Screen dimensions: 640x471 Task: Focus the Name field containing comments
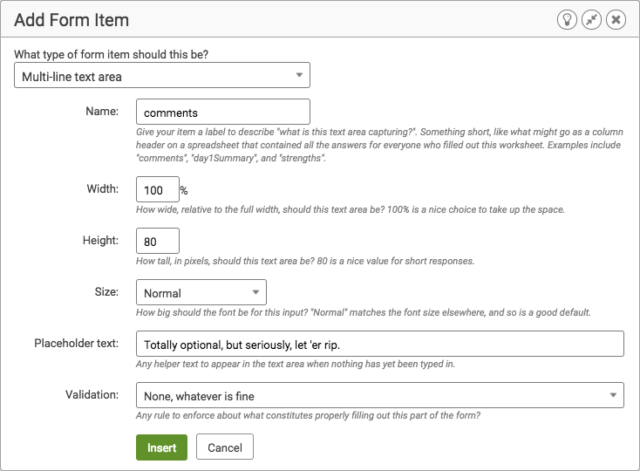[223, 111]
